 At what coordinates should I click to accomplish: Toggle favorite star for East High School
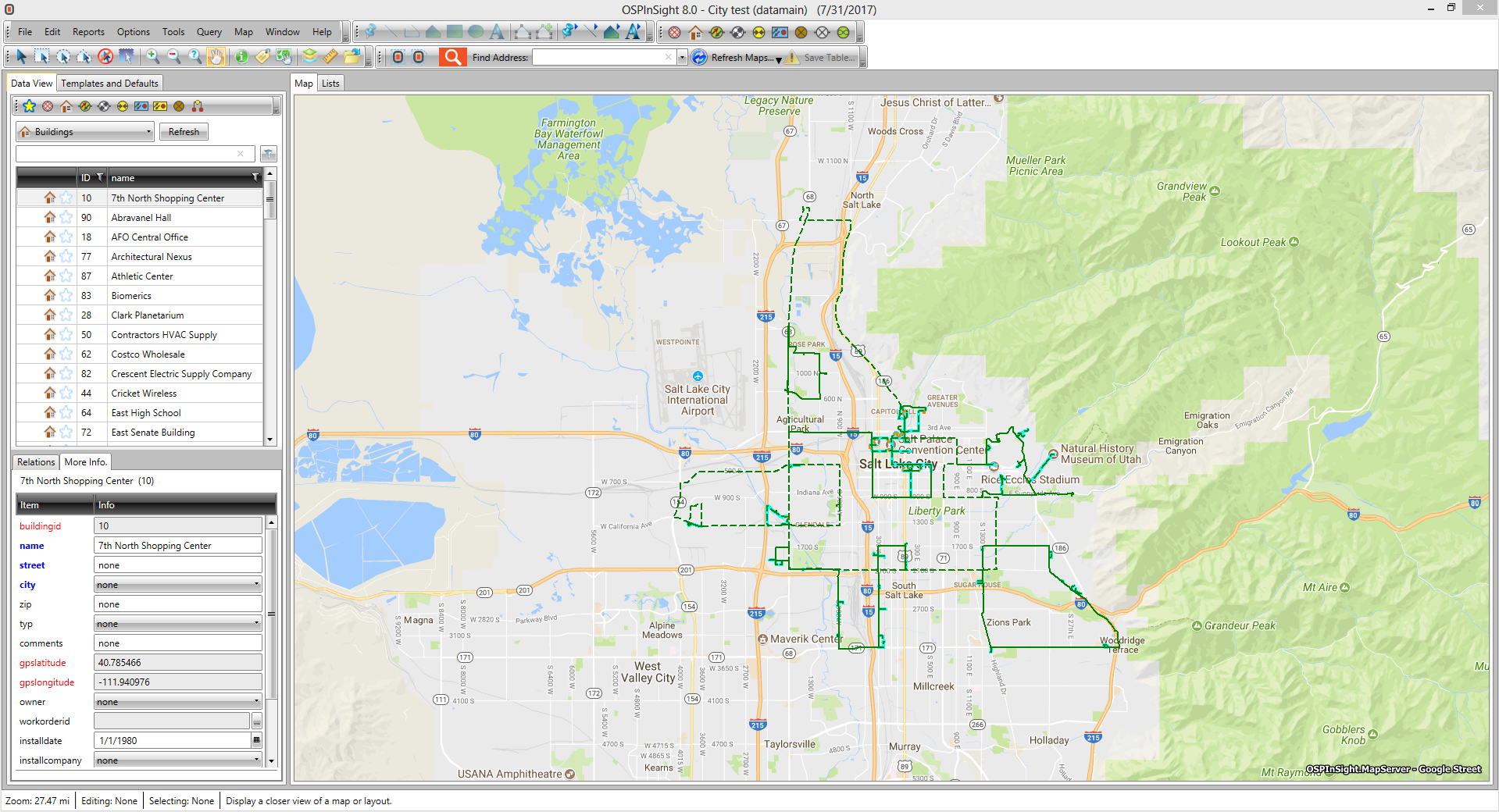pyautogui.click(x=66, y=413)
